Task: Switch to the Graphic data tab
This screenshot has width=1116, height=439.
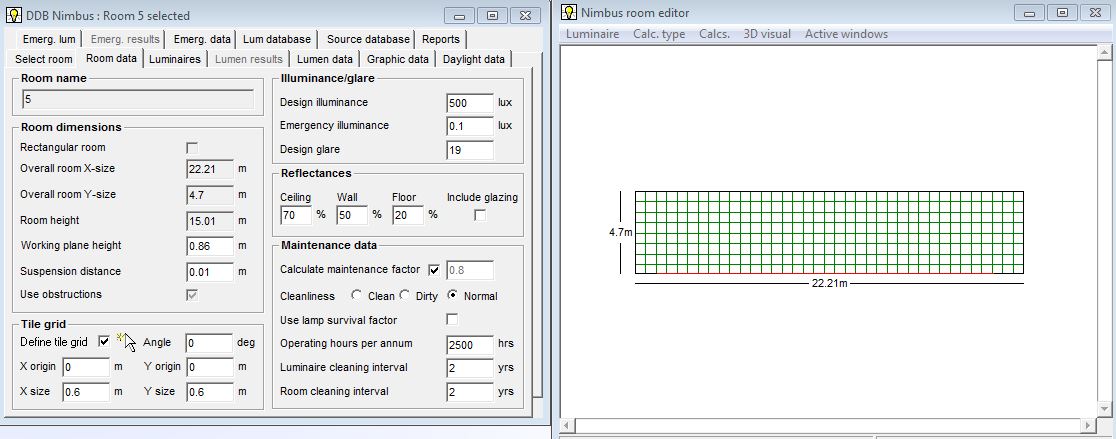Action: pyautogui.click(x=398, y=59)
